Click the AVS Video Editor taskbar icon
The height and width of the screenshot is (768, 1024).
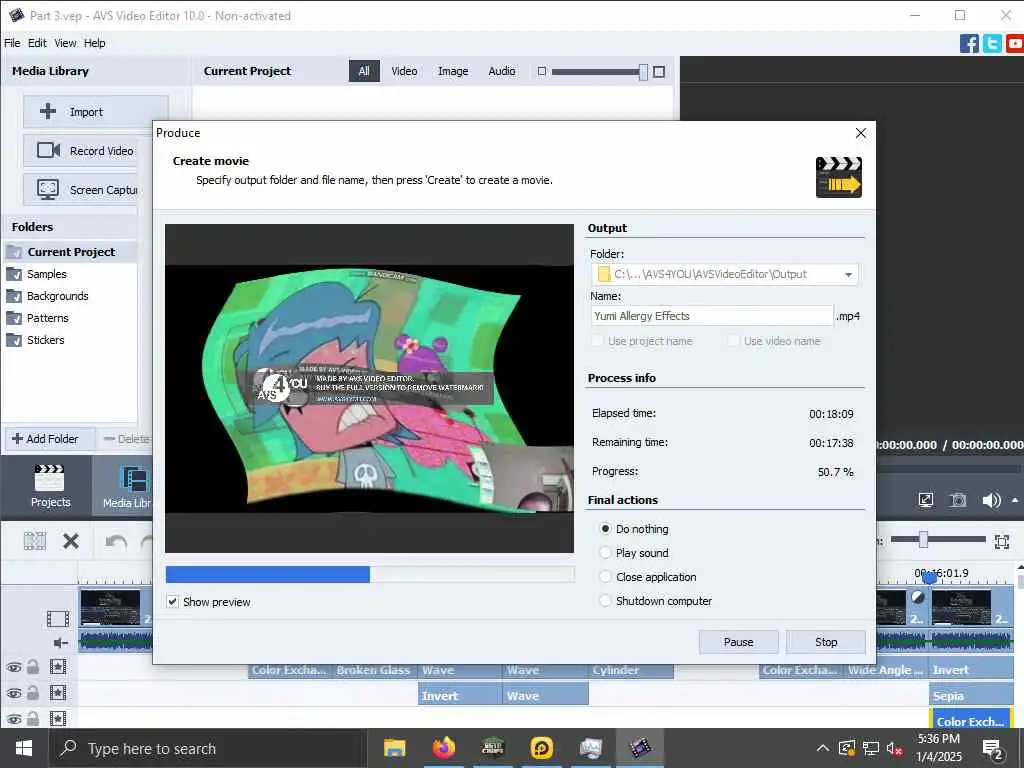click(x=640, y=748)
